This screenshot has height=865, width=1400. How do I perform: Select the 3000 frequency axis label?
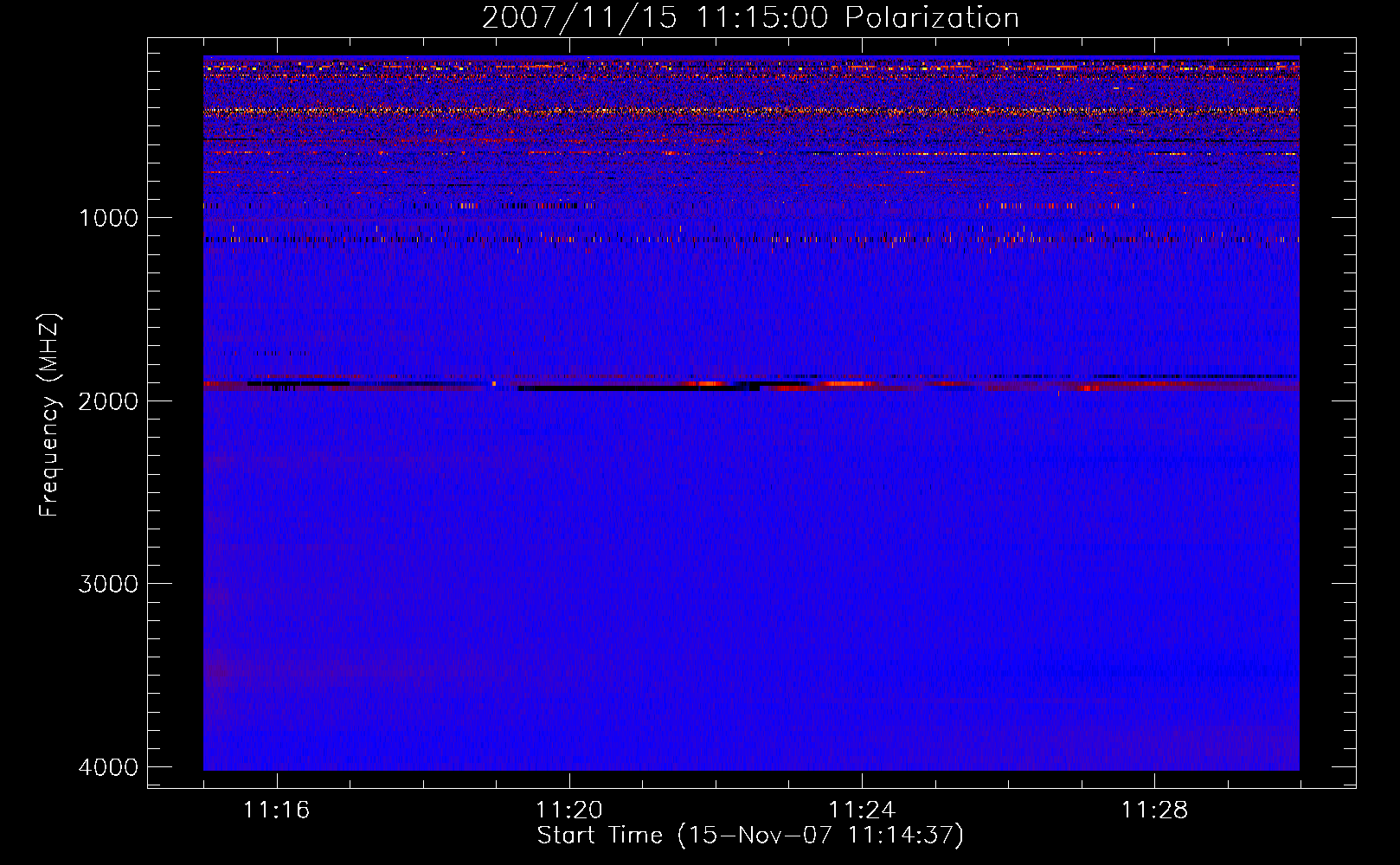(x=108, y=584)
